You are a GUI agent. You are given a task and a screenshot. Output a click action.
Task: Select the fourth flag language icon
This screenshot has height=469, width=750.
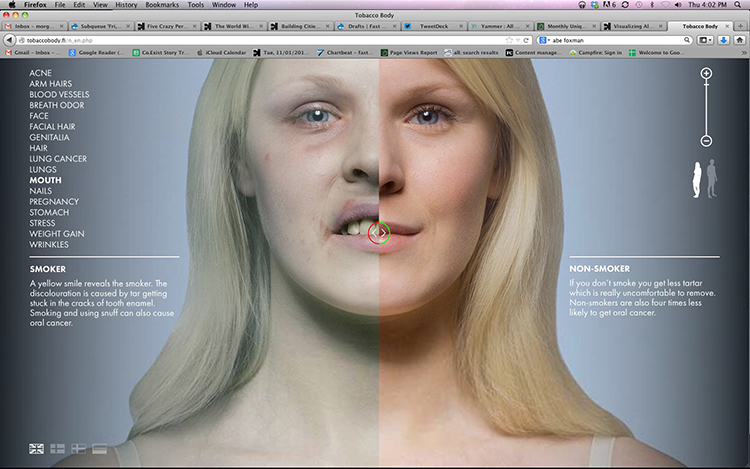(x=99, y=448)
